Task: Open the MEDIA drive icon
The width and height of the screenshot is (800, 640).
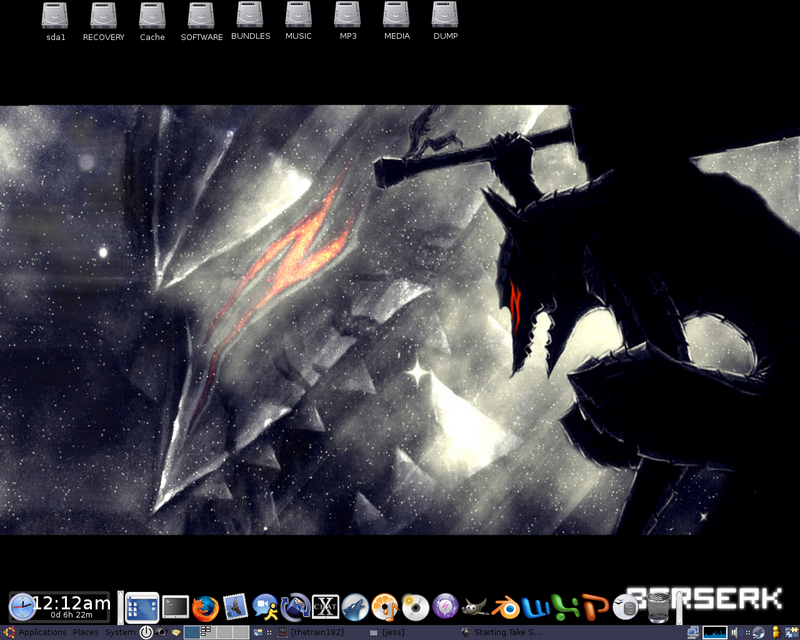Action: (396, 21)
